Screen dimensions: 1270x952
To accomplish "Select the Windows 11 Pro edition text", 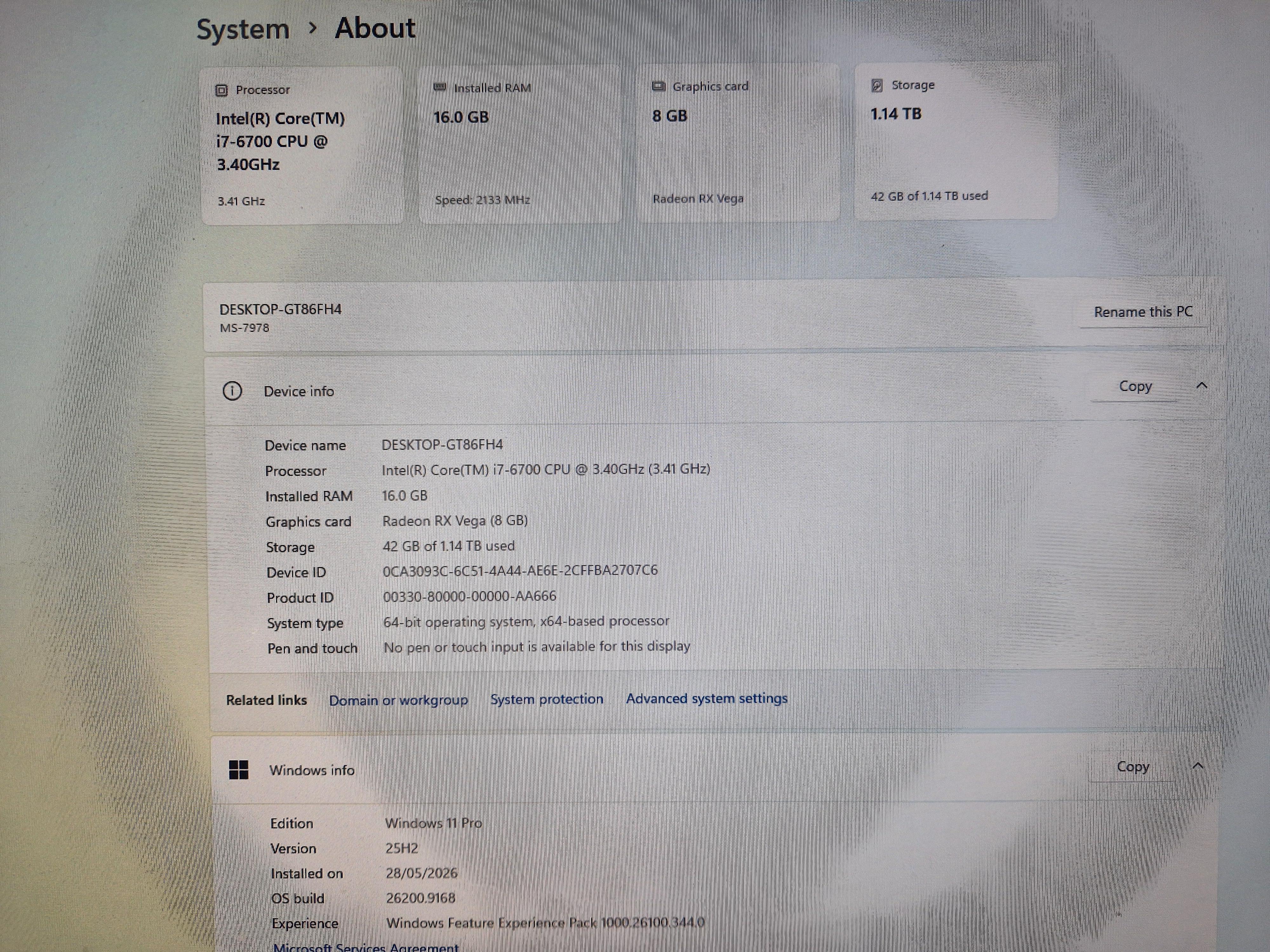I will pyautogui.click(x=433, y=823).
